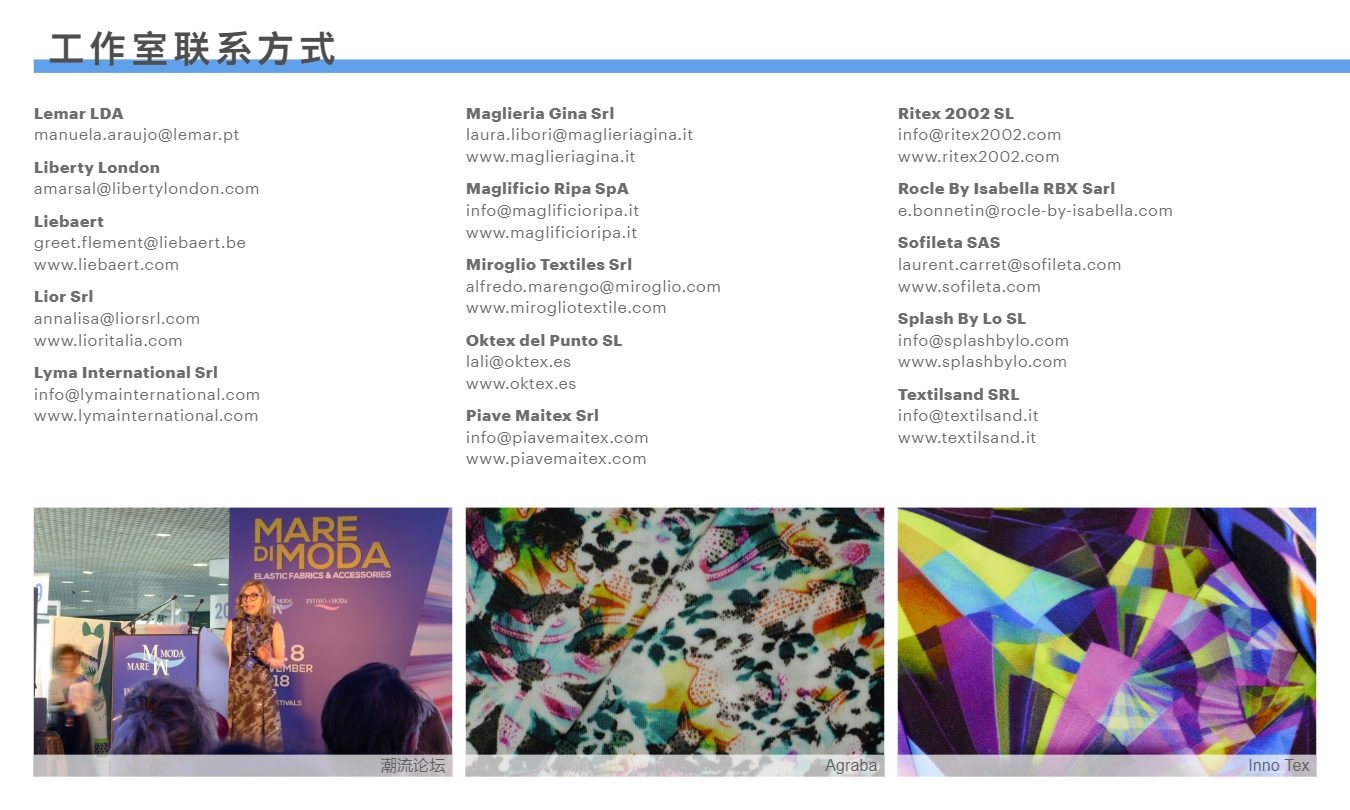Click the www.ritex2002.com link
The image size is (1350, 810).
click(978, 157)
